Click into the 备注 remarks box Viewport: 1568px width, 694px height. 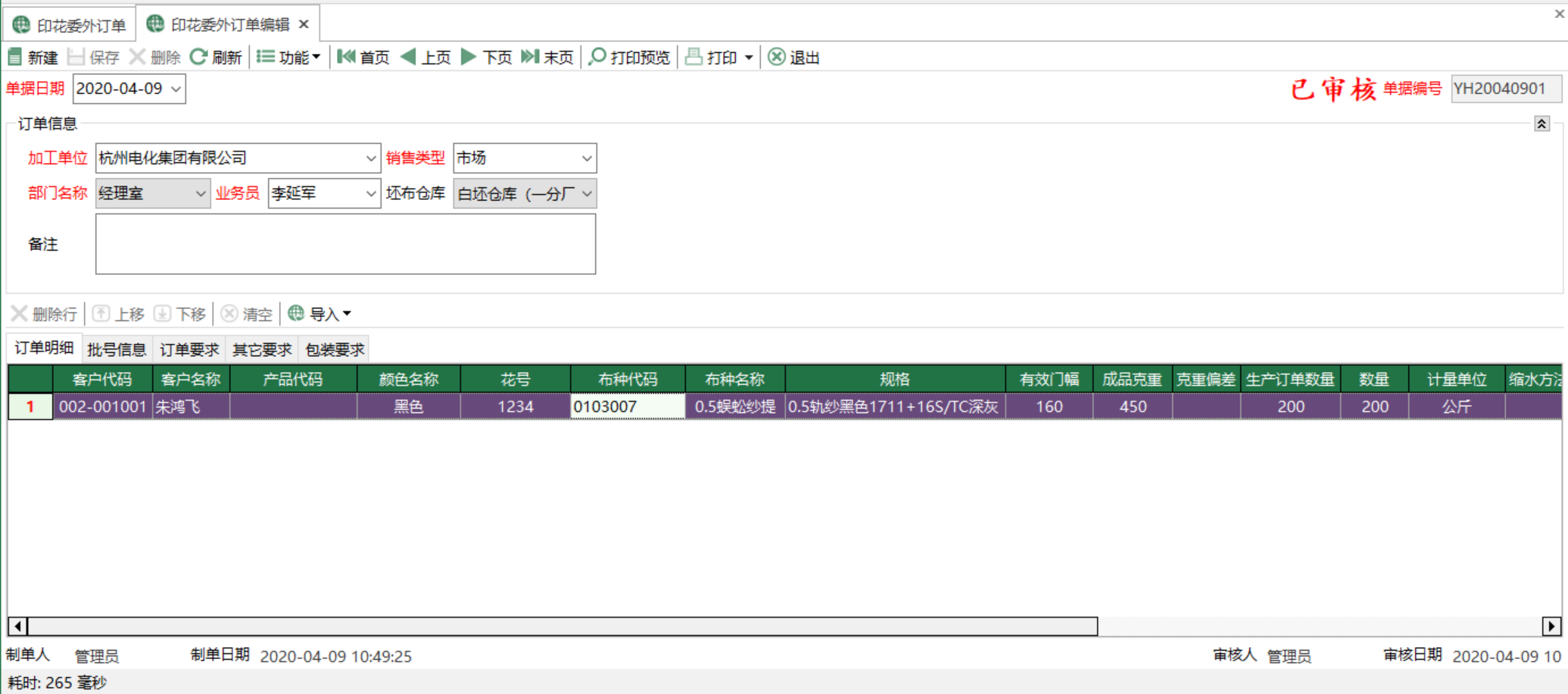[x=345, y=244]
